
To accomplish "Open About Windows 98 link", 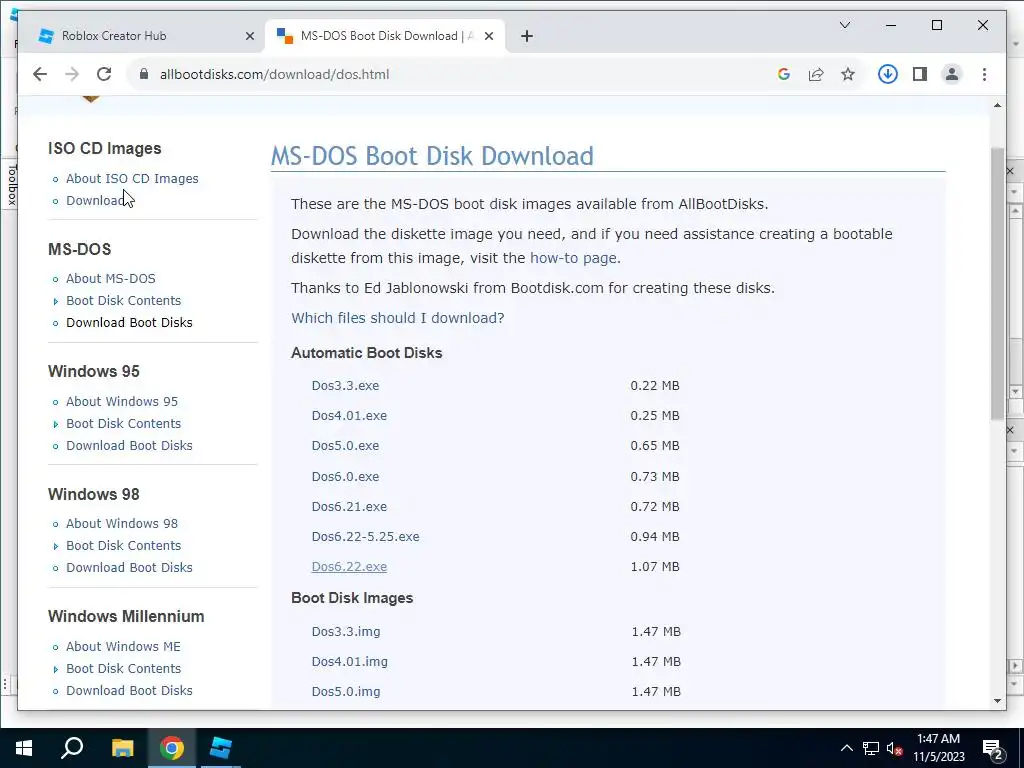I will (x=121, y=524).
